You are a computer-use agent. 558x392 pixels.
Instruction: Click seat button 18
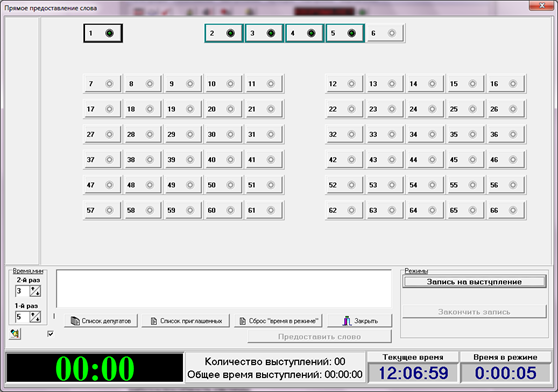pos(143,109)
